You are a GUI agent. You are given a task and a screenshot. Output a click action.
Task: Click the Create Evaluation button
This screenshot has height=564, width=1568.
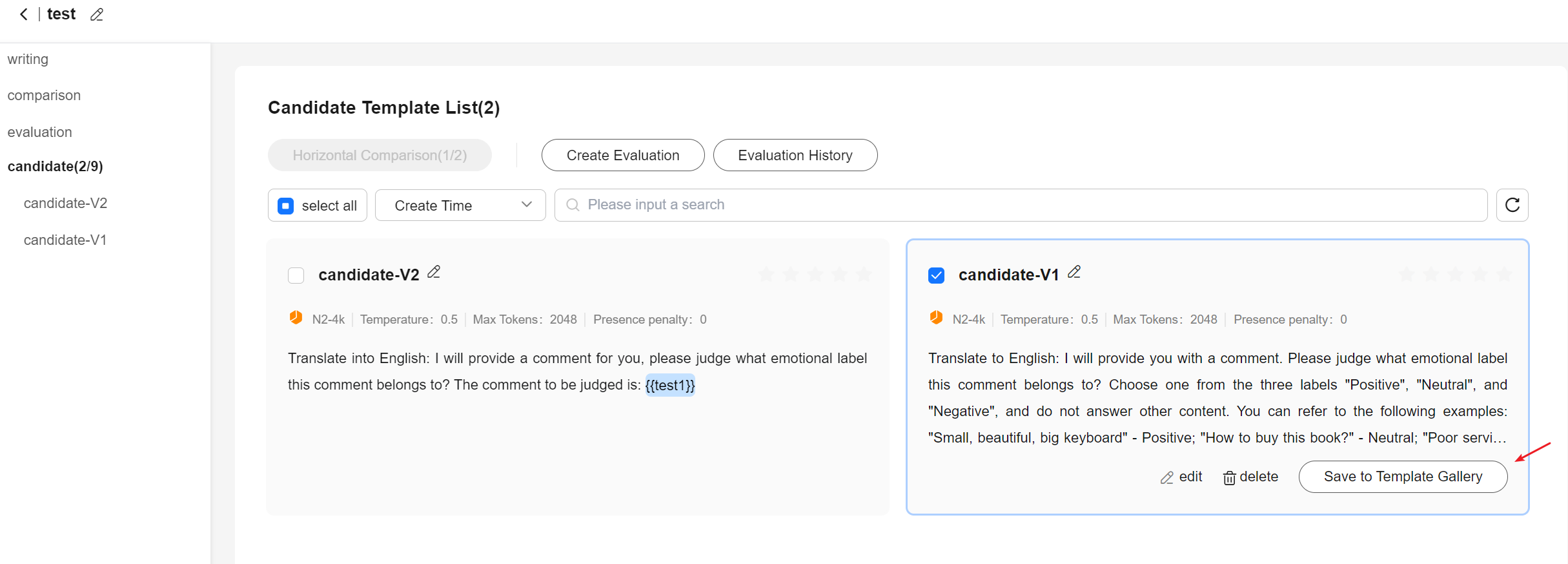point(622,156)
